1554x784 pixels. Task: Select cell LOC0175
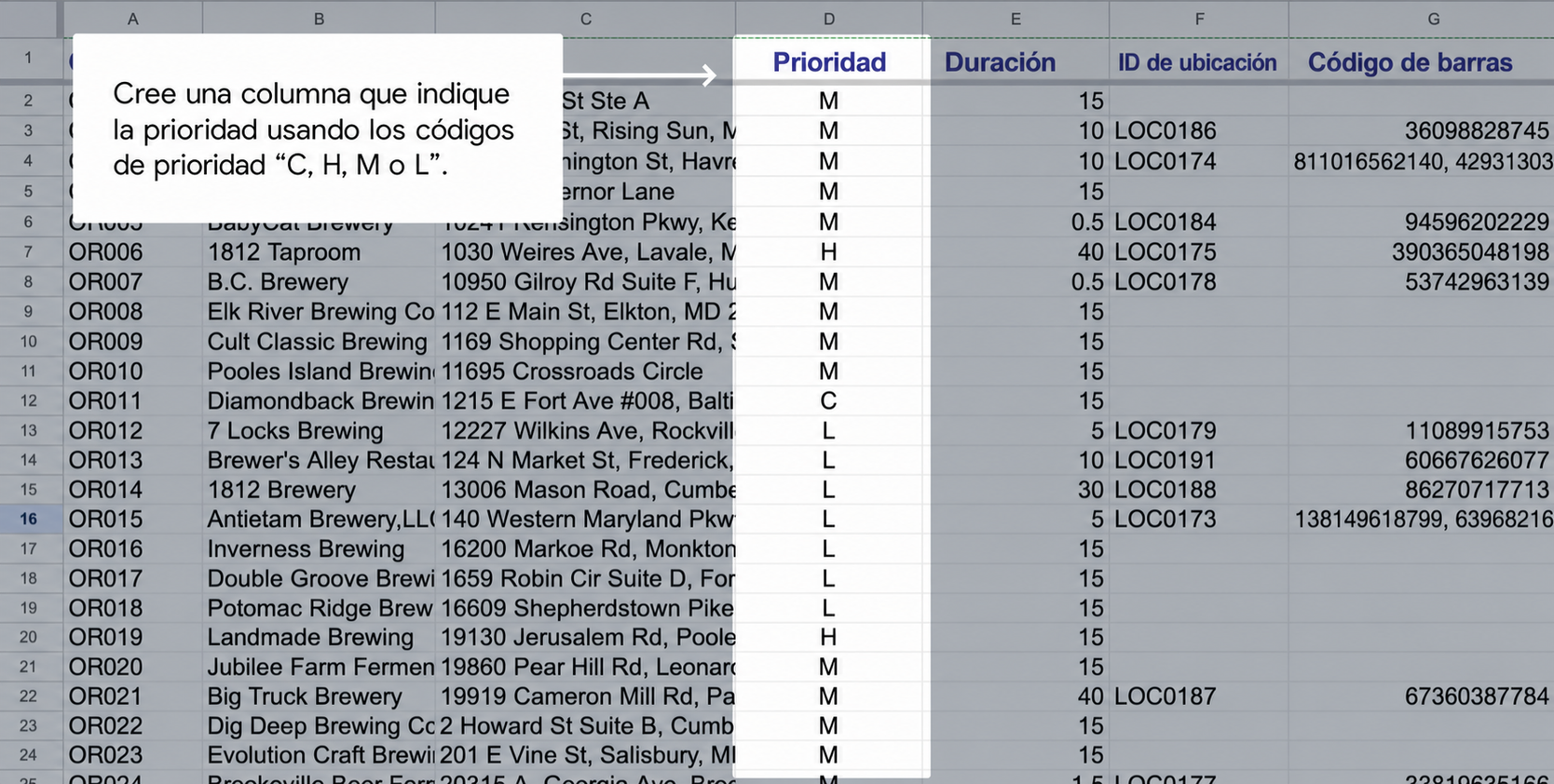(1199, 251)
